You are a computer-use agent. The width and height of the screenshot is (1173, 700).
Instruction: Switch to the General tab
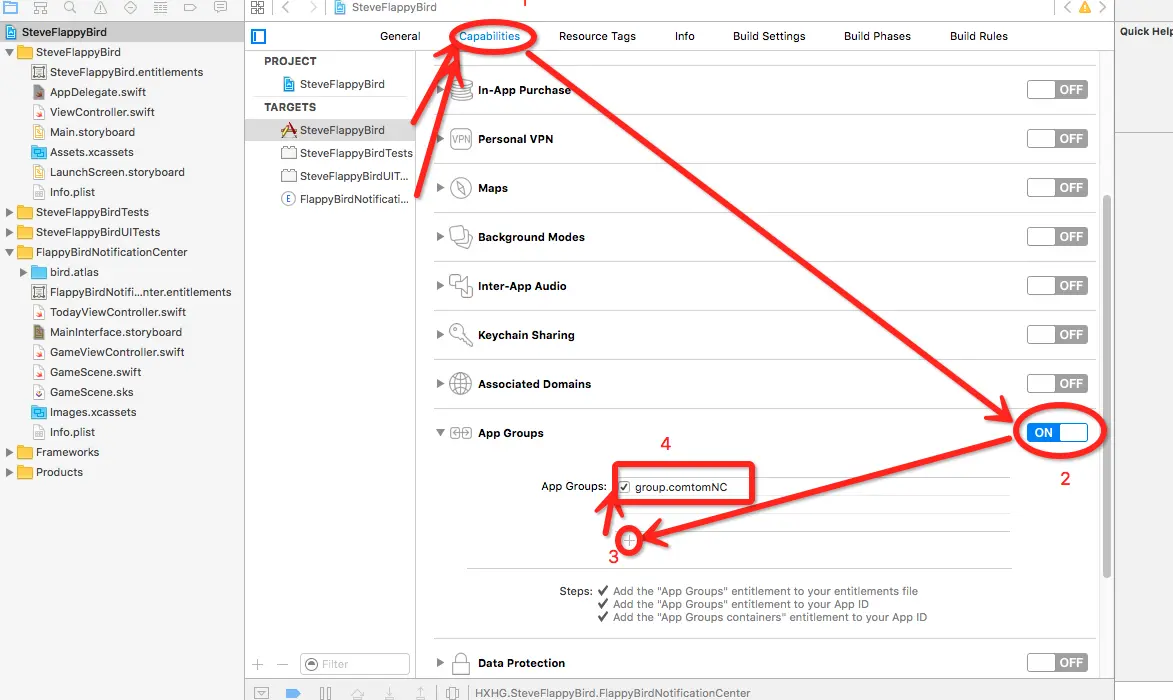(400, 36)
